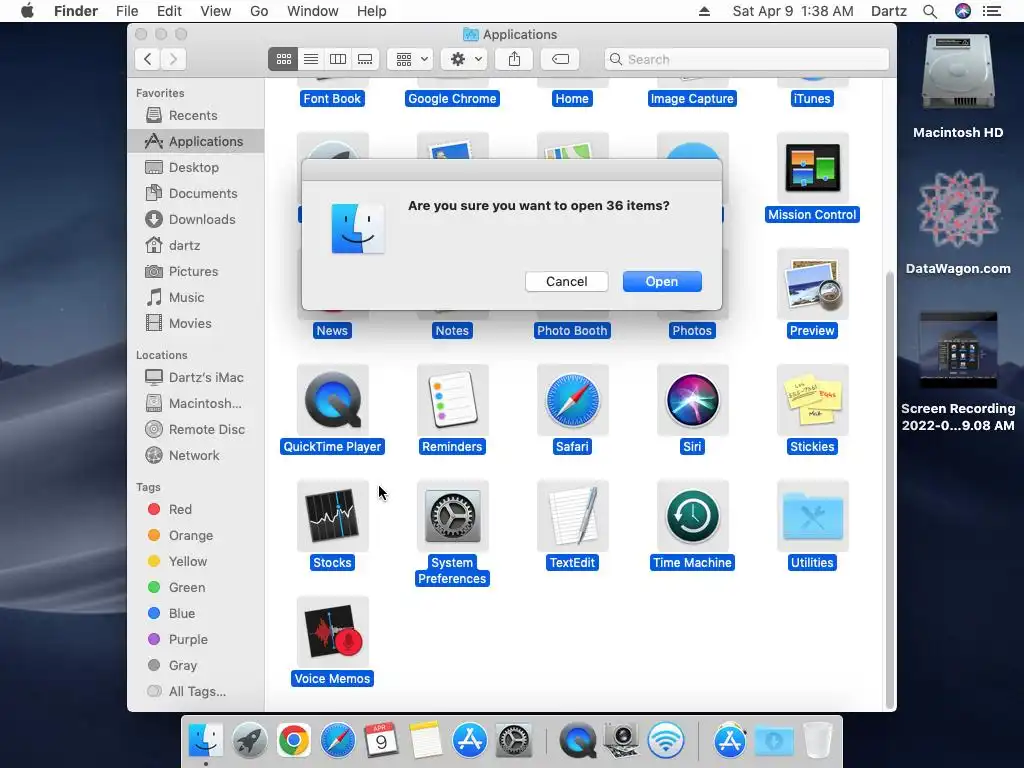1024x768 pixels.
Task: Select Desktop in the sidebar
Action: 195,167
